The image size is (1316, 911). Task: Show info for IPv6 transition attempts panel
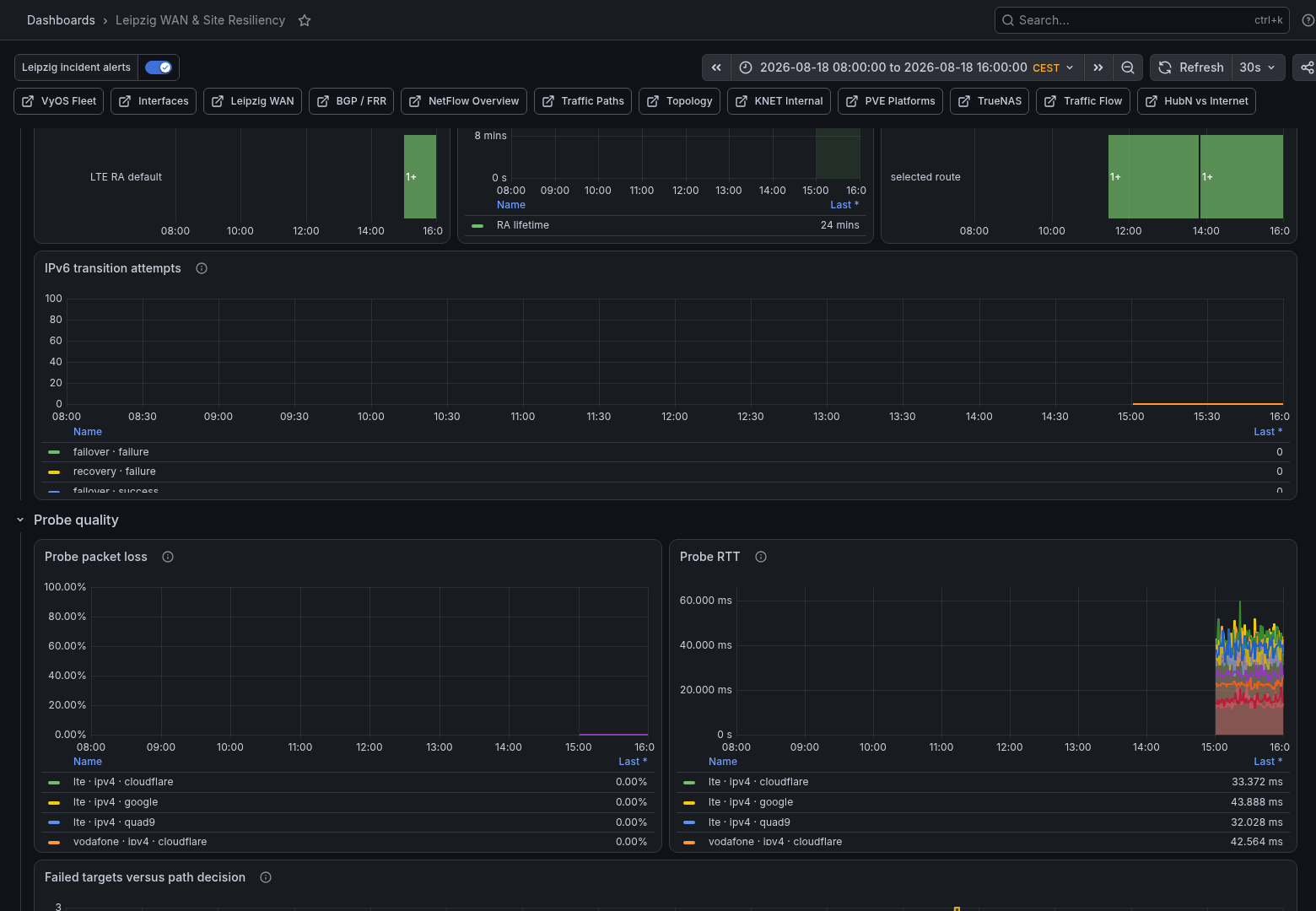click(x=202, y=268)
